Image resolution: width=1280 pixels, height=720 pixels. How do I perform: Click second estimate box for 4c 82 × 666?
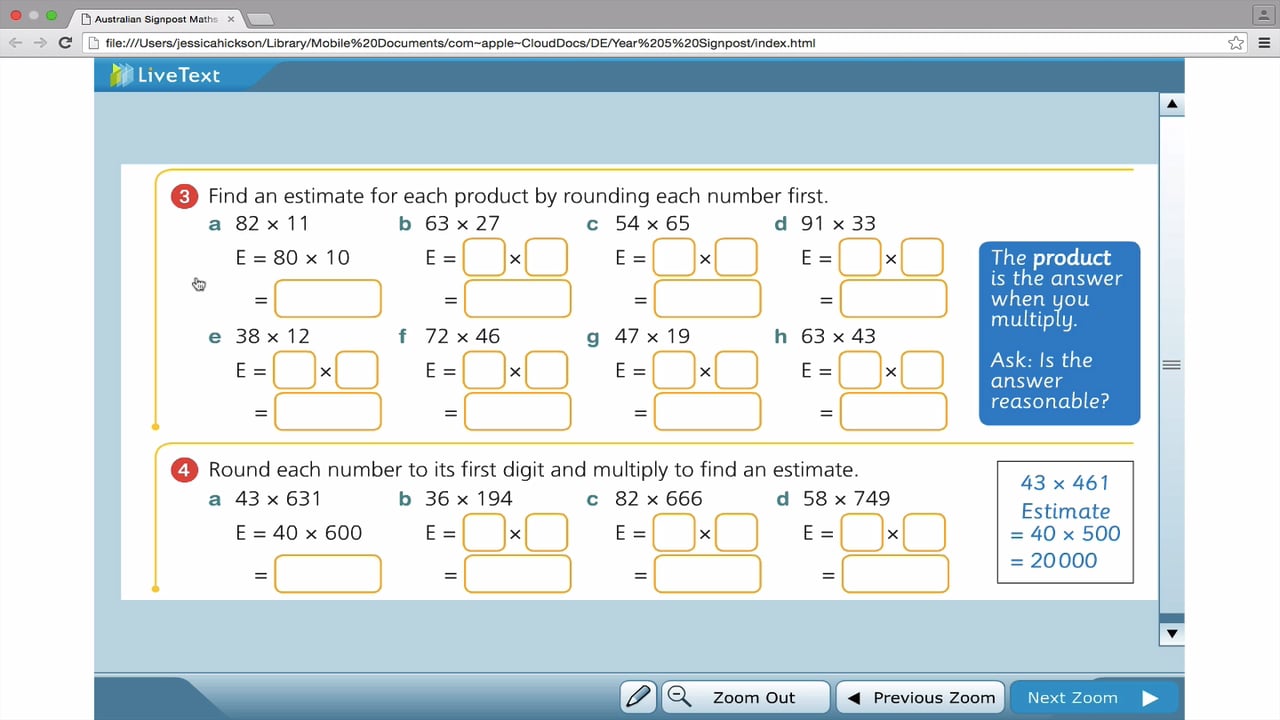[x=736, y=533]
